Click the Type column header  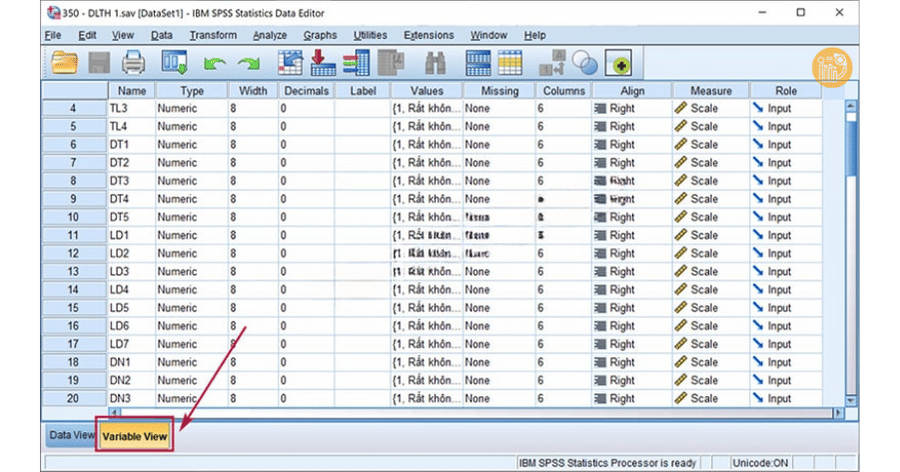click(192, 91)
